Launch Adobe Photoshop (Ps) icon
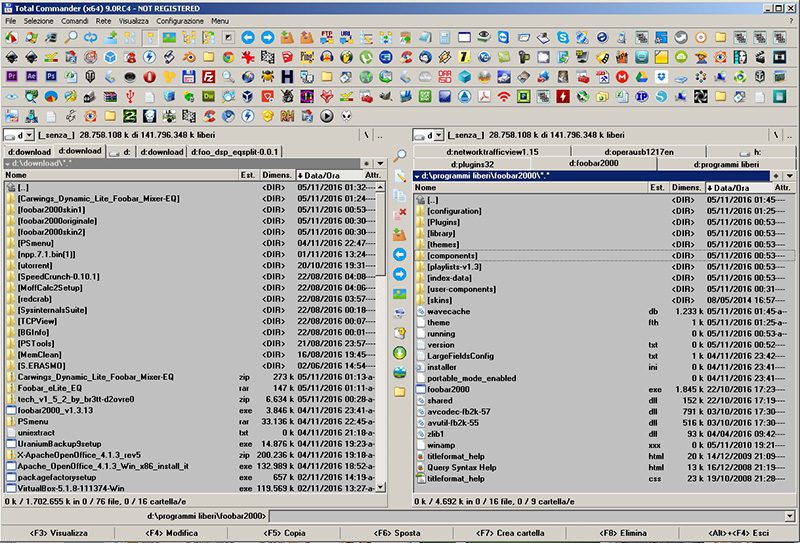800x543 pixels. [x=51, y=77]
